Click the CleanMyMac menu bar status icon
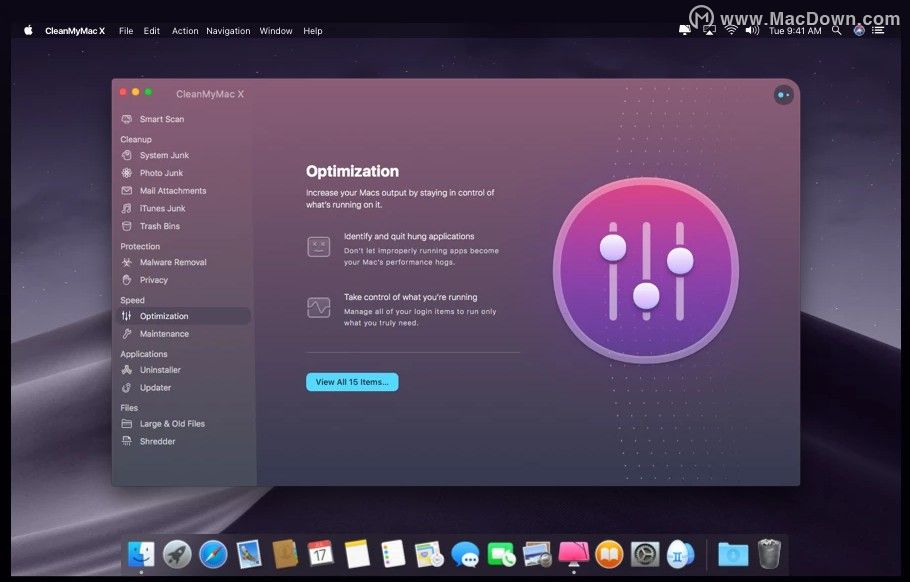The width and height of the screenshot is (910, 582). point(685,30)
